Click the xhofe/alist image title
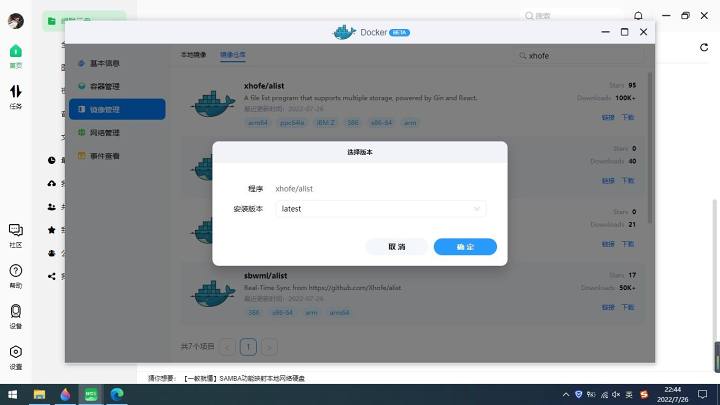 [264, 86]
